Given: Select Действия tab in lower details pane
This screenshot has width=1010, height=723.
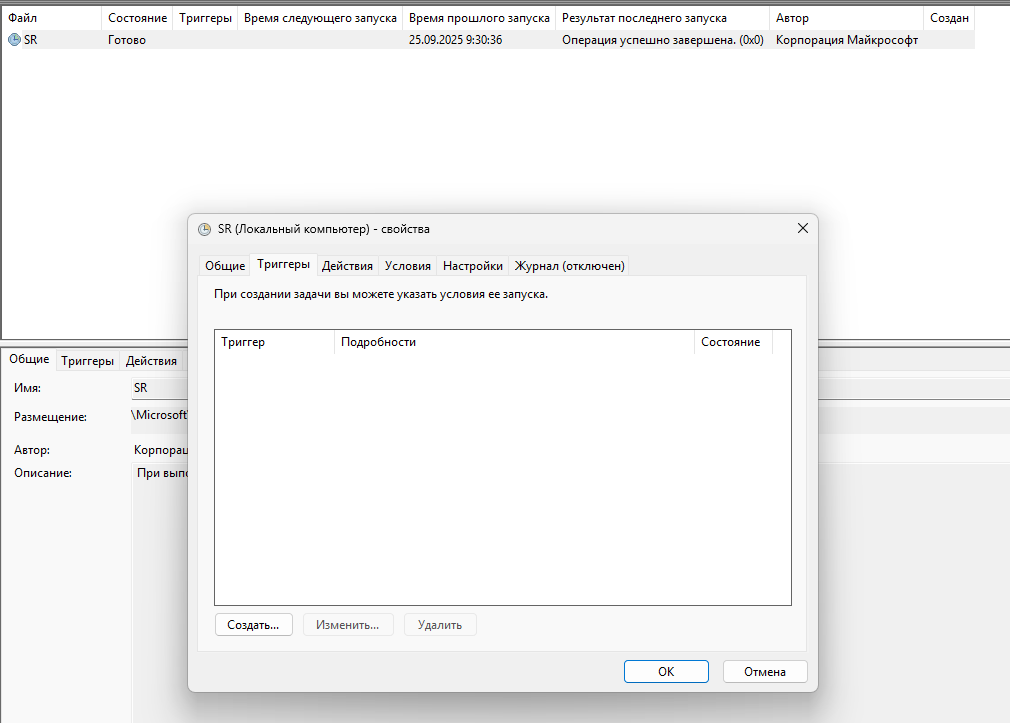Looking at the screenshot, I should [151, 361].
